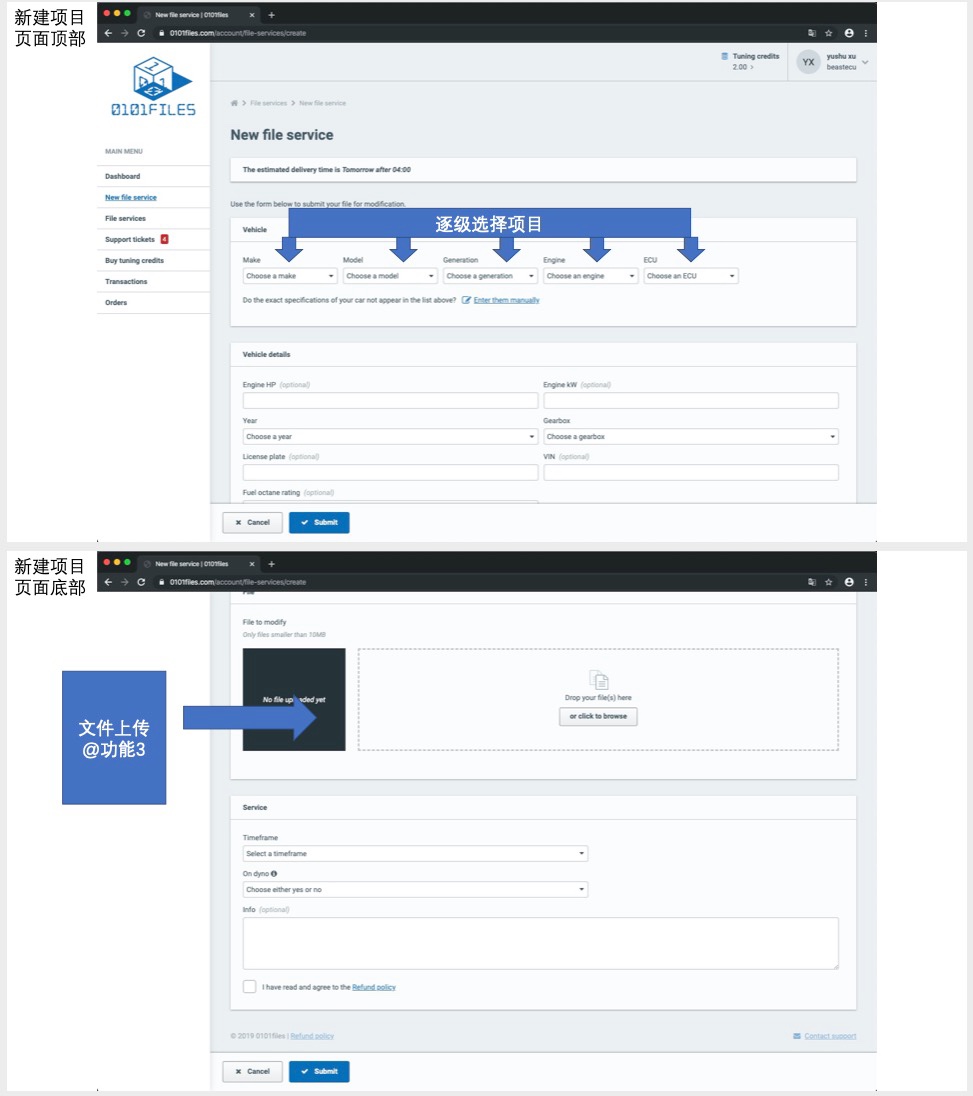The height and width of the screenshot is (1096, 973).
Task: Click the YX user avatar
Action: coord(808,62)
